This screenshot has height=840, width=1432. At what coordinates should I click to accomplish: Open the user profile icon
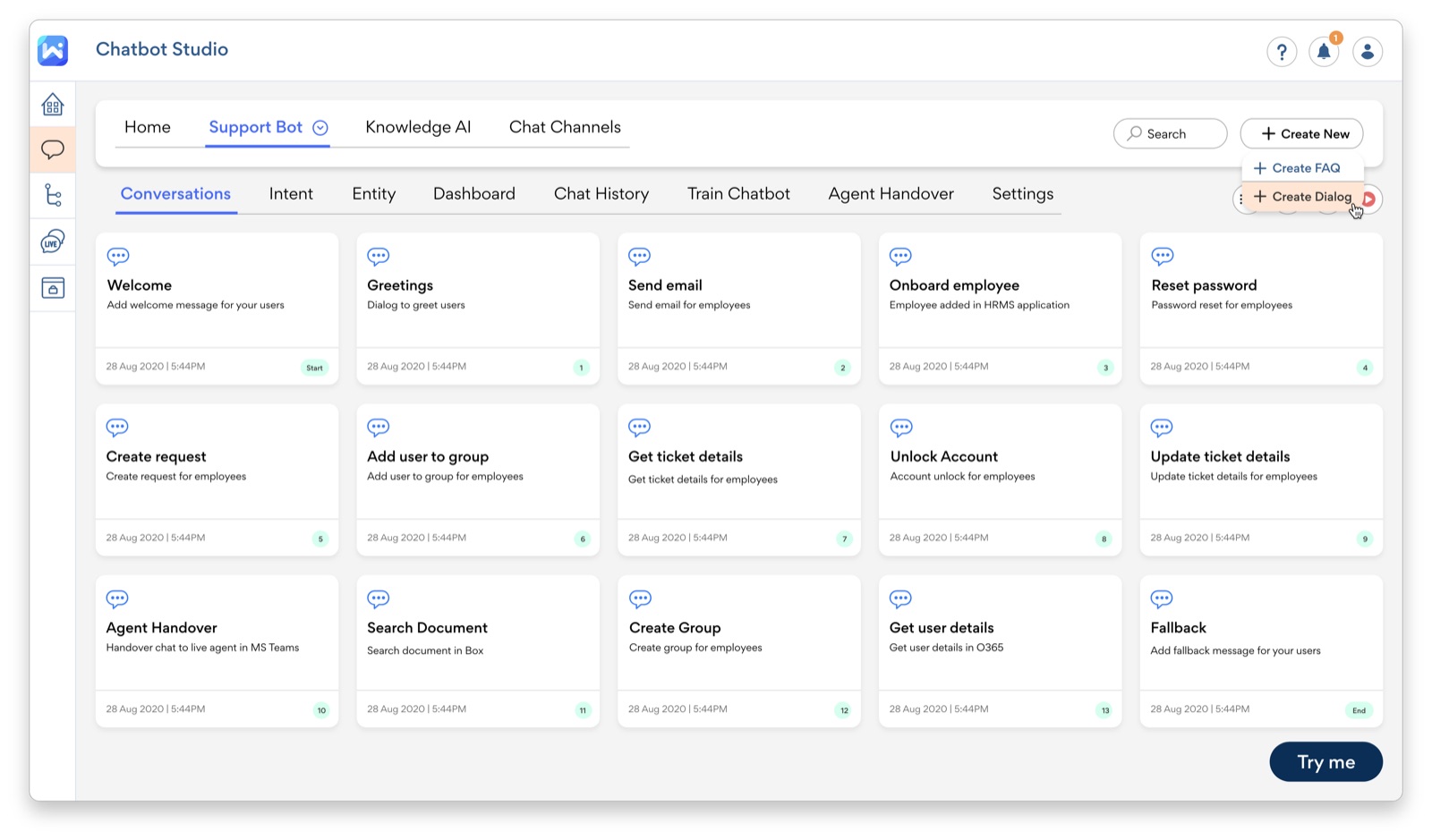coord(1367,52)
